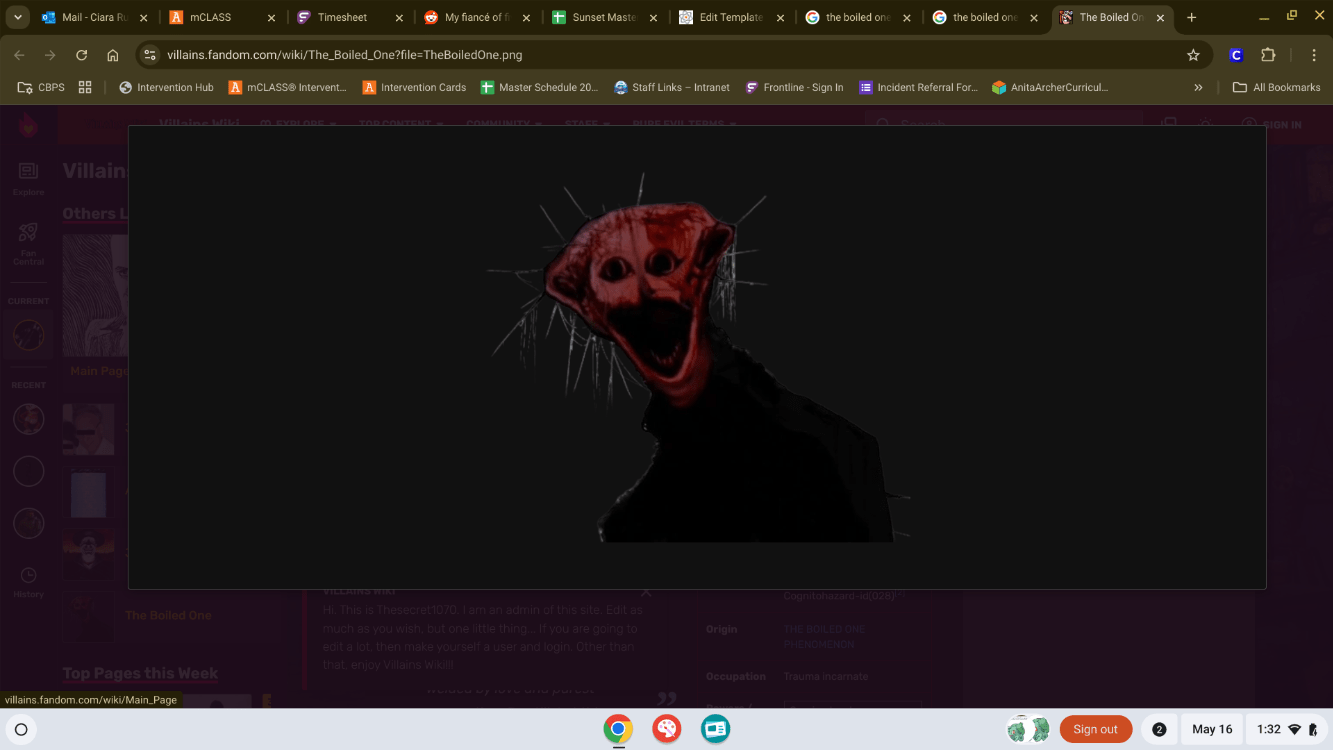Dismiss the Villains Wiki admin notice
Viewport: 1333px width, 750px height.
(646, 593)
